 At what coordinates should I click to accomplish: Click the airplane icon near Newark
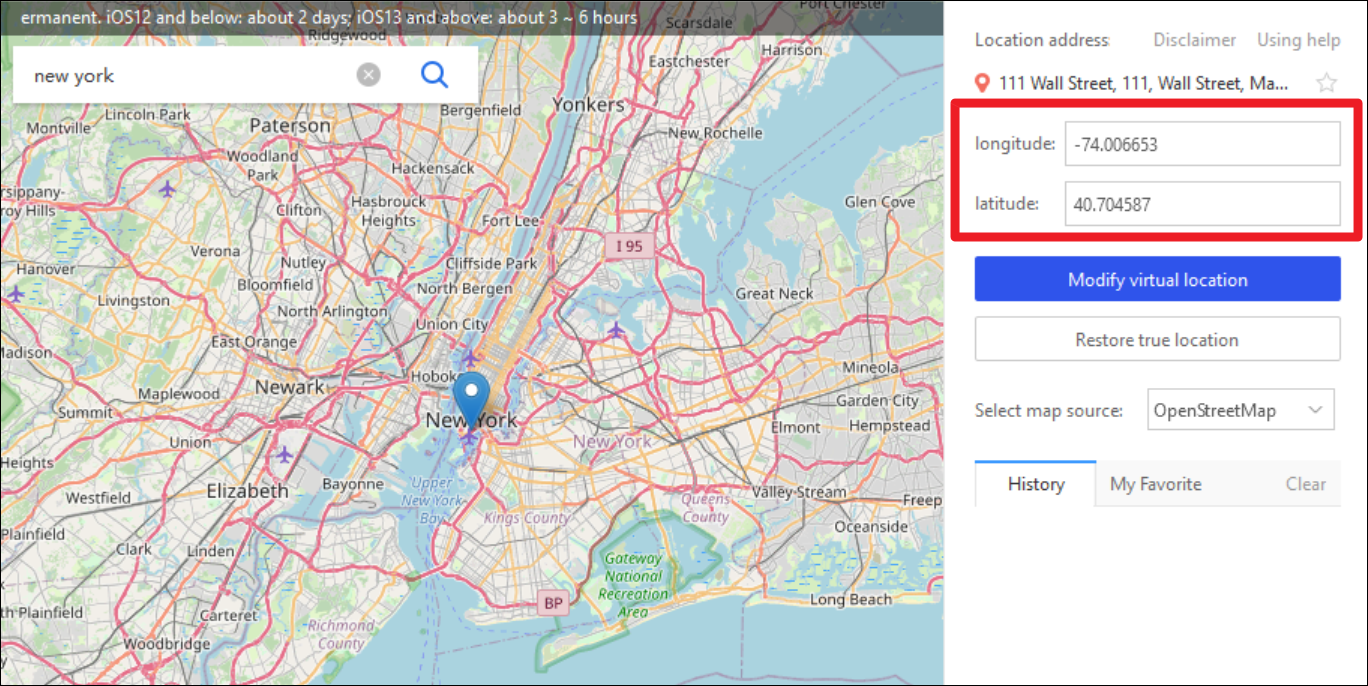pos(285,455)
